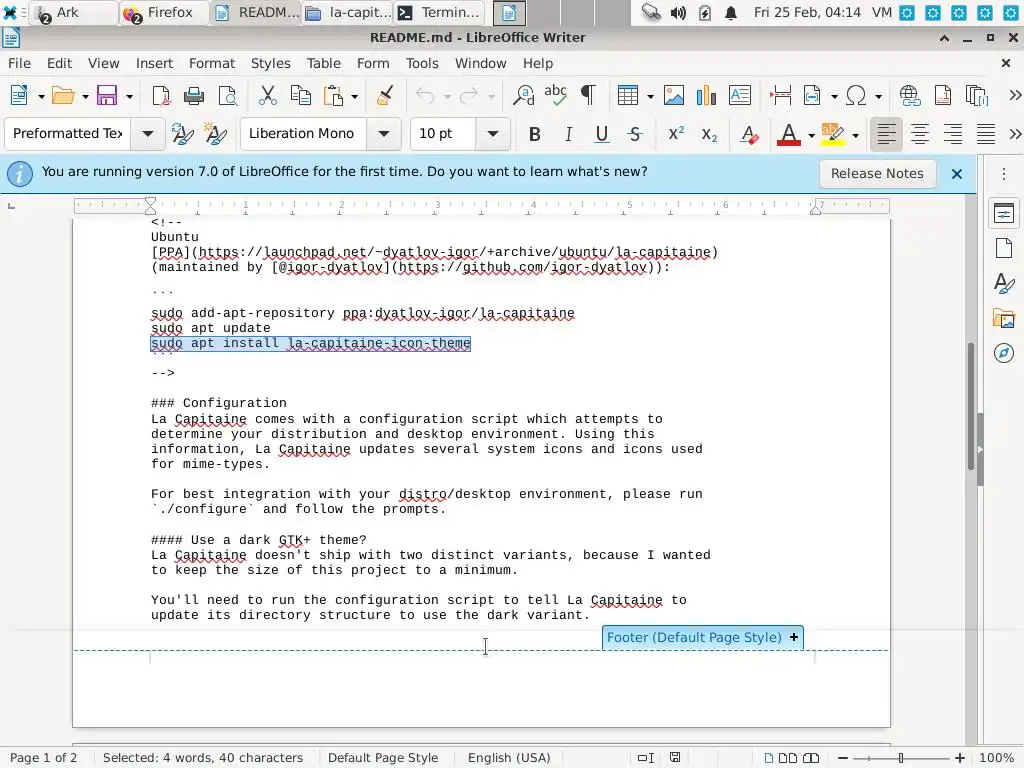The width and height of the screenshot is (1024, 768).
Task: Dismiss the version 7.0 infobar
Action: [x=957, y=174]
